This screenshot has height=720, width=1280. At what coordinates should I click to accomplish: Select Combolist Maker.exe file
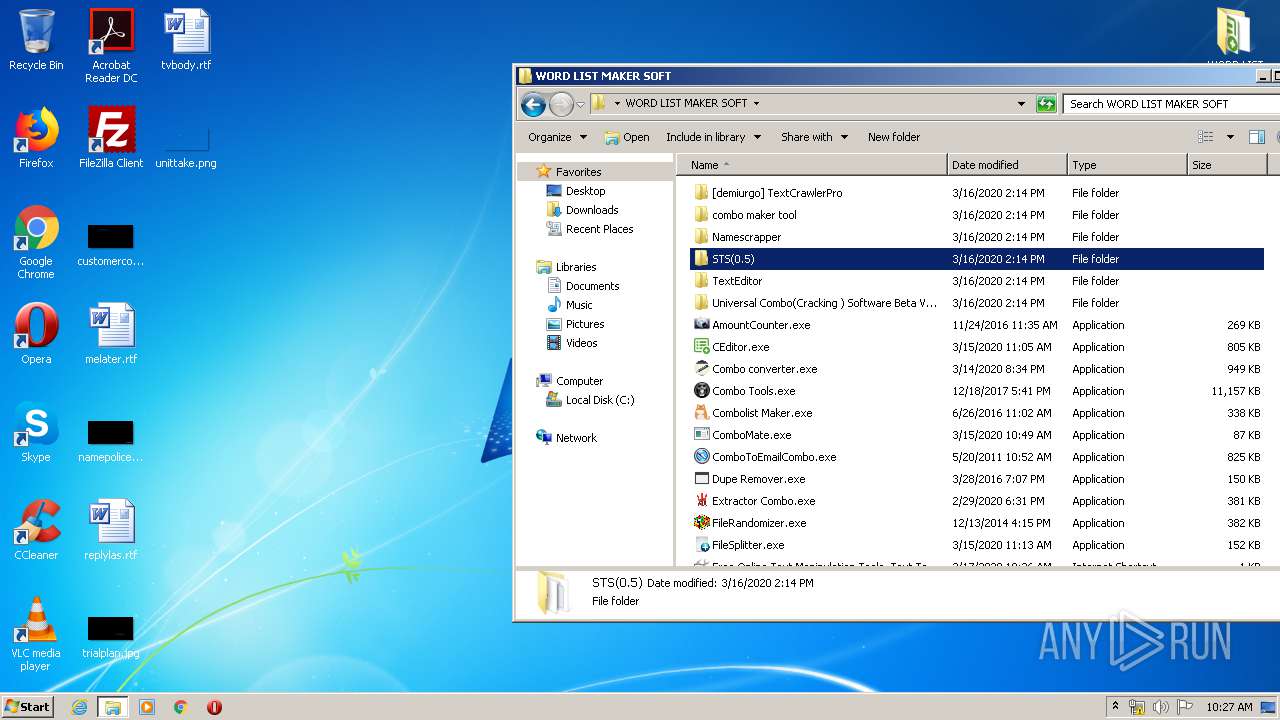753,413
